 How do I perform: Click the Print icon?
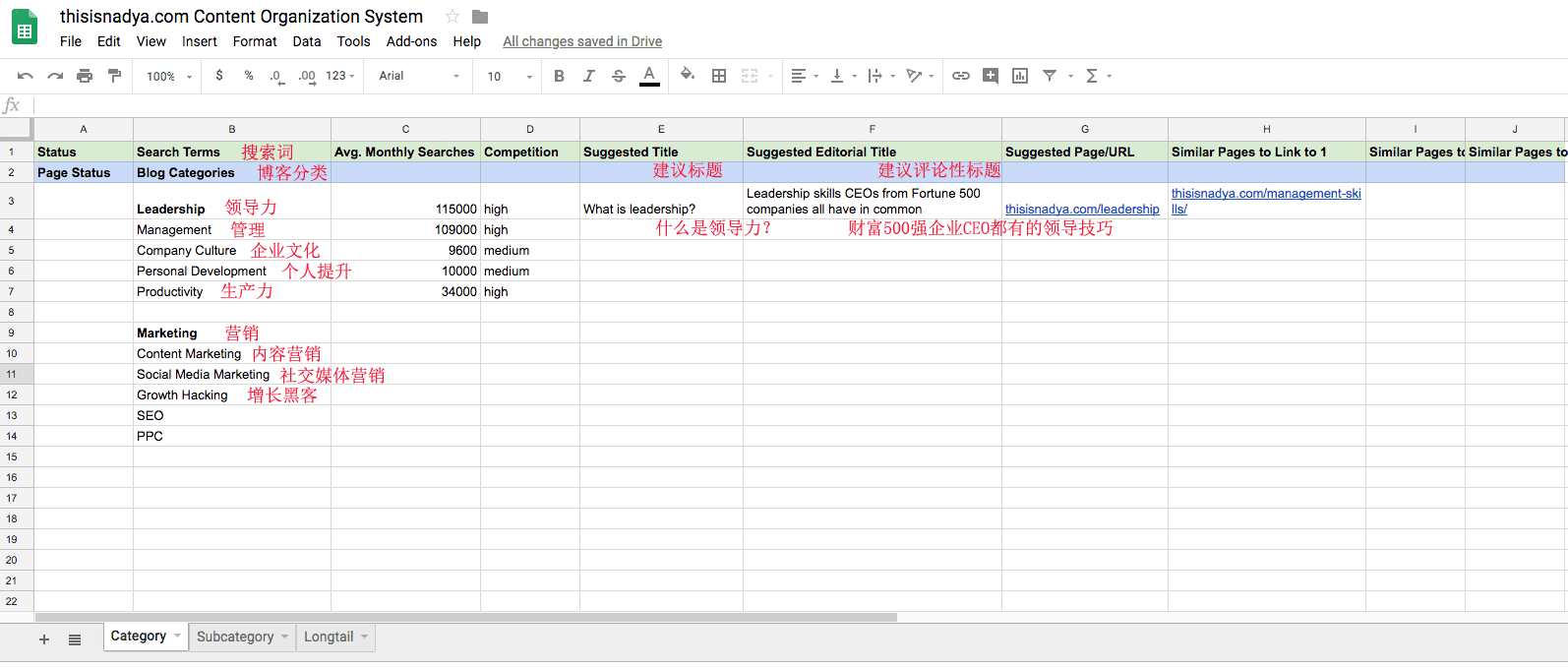tap(85, 76)
